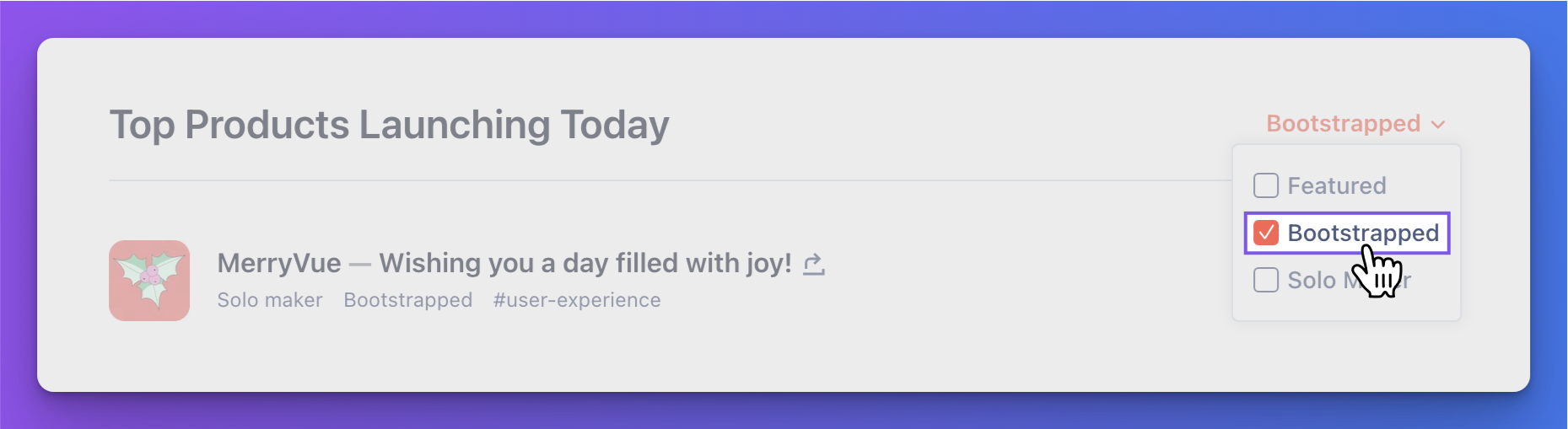The width and height of the screenshot is (1568, 429).
Task: Click the 'Wishing you a day' tagline
Action: tap(585, 263)
